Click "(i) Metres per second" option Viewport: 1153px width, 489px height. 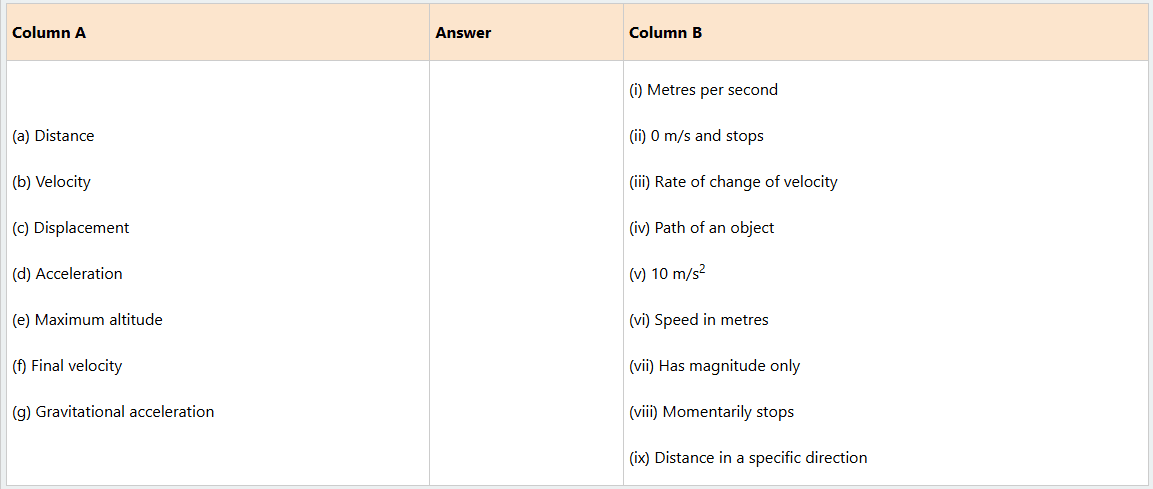tap(703, 90)
